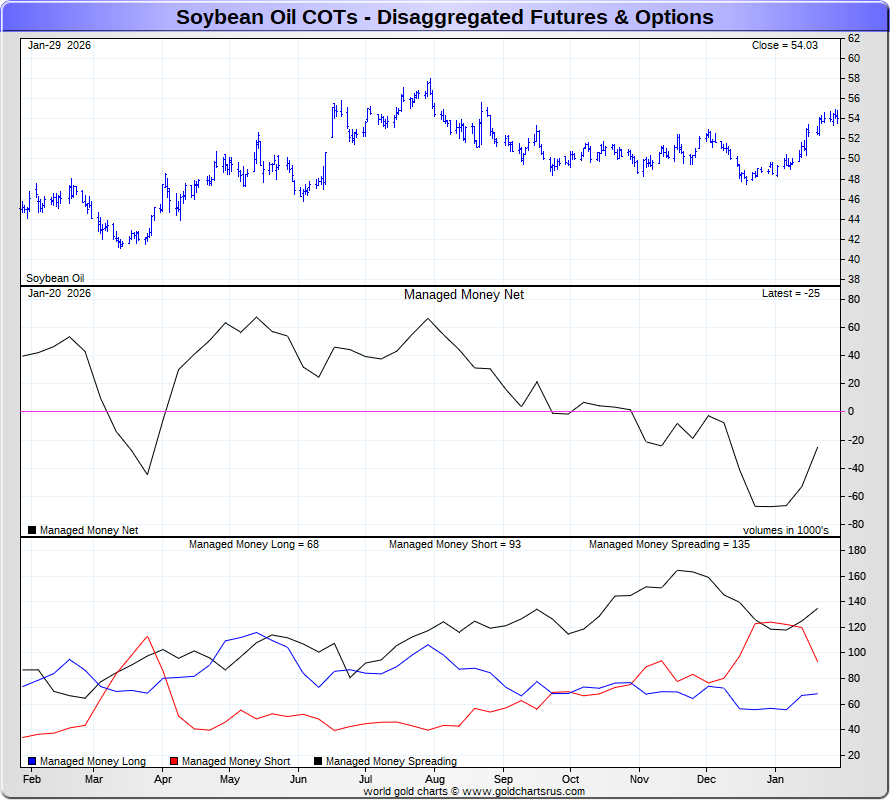
Task: Select the Managed Money Short = 93 value
Action: (454, 544)
